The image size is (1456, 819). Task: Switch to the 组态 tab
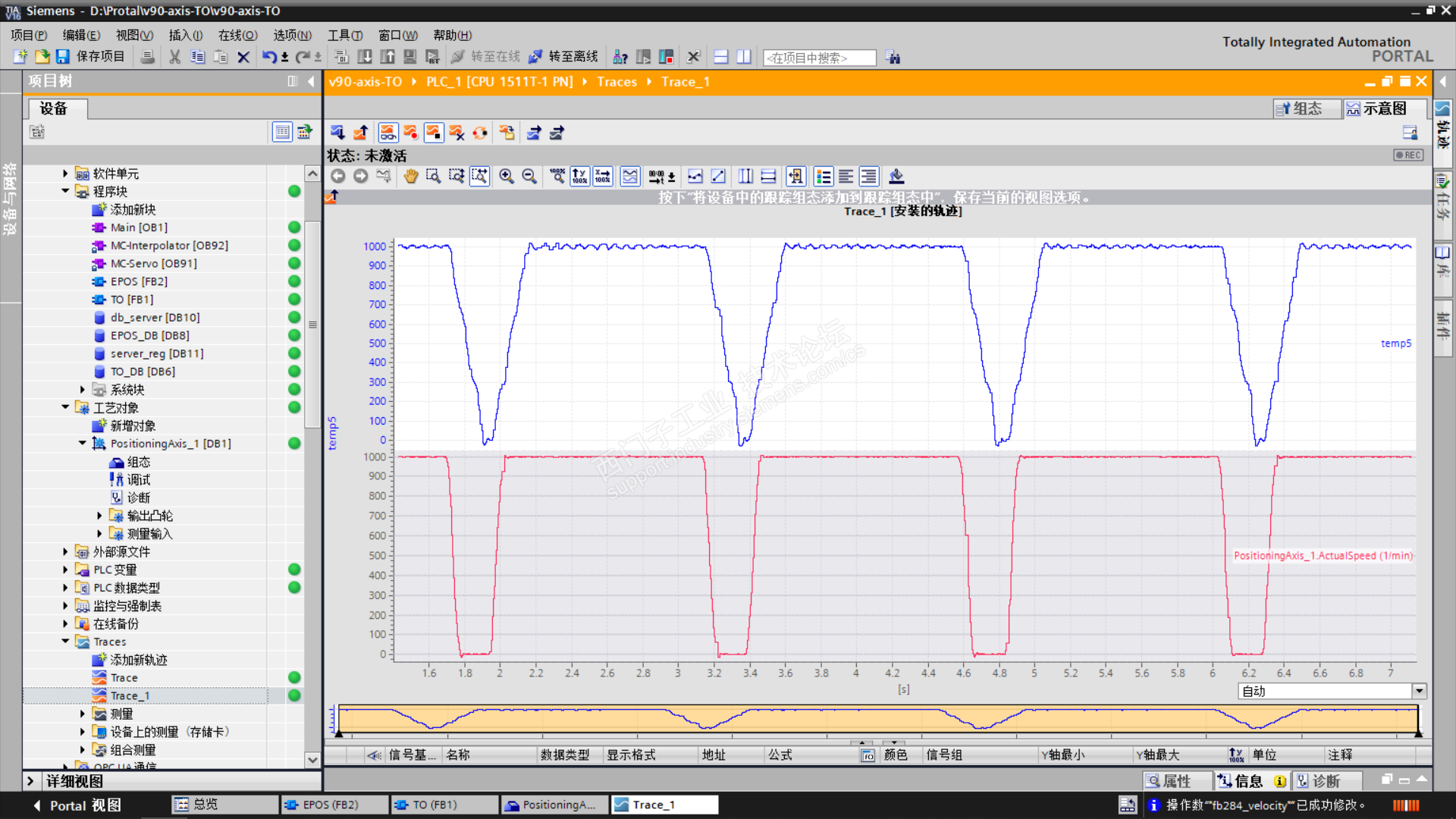pos(1306,108)
